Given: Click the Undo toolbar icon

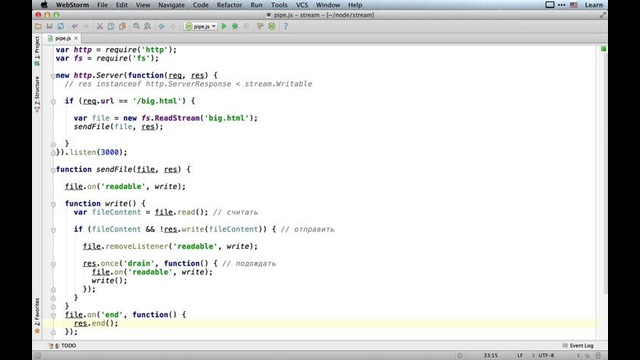Looking at the screenshot, I should click(75, 27).
